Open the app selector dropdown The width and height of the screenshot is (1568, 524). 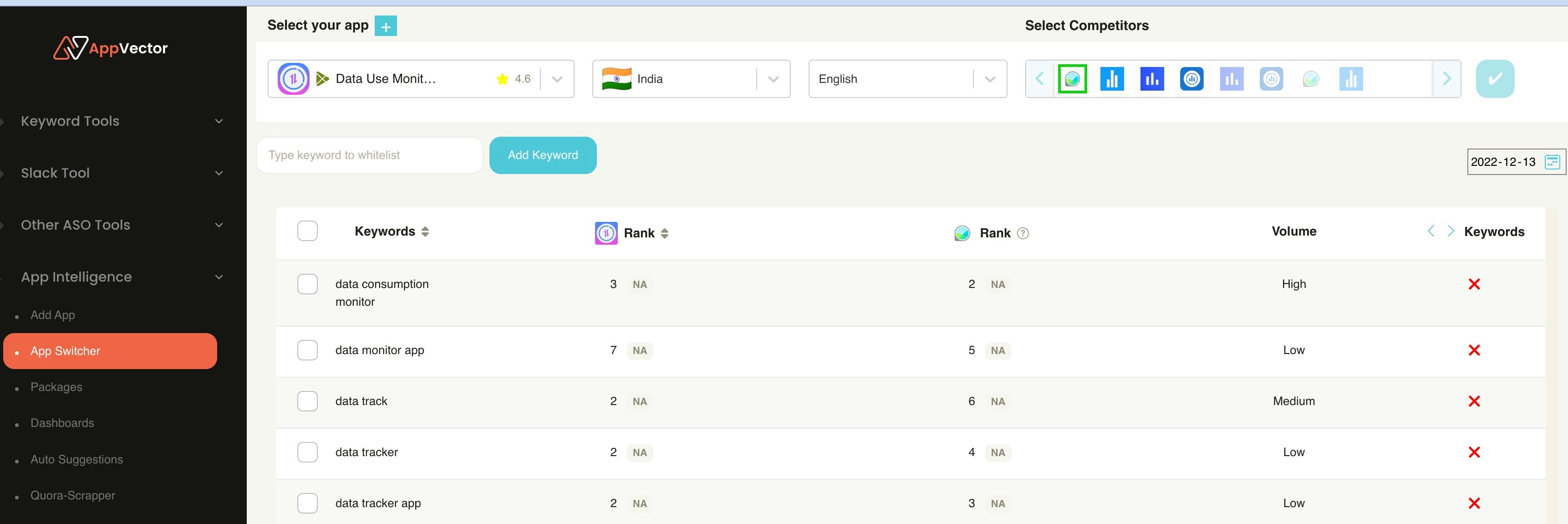(421, 78)
